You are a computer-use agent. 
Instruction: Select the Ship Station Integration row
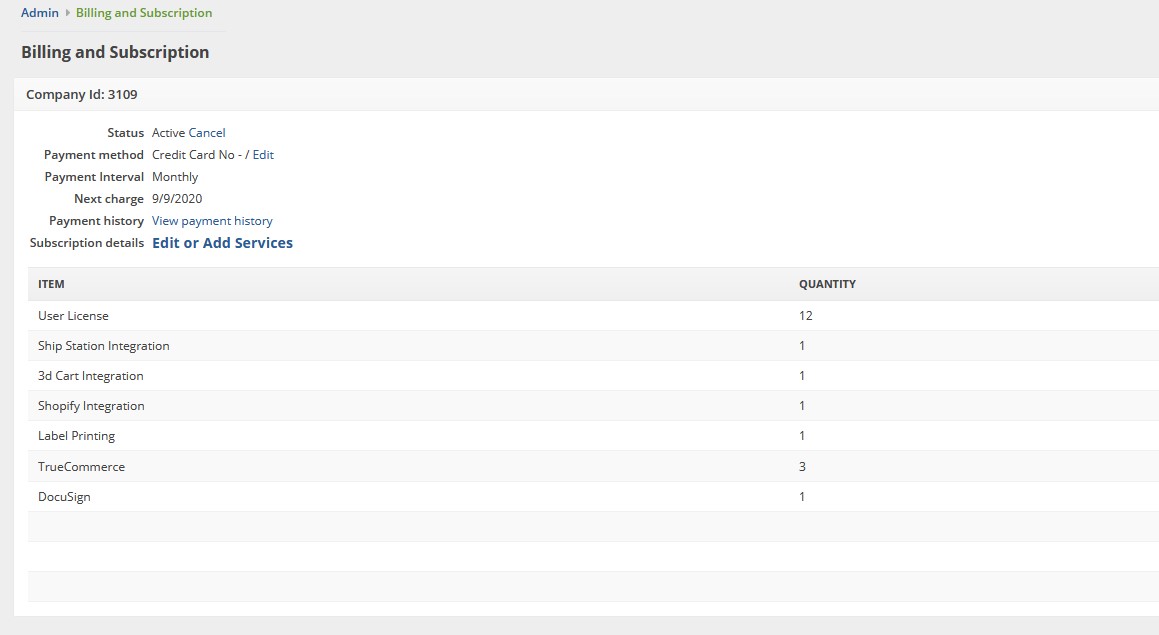pos(594,346)
